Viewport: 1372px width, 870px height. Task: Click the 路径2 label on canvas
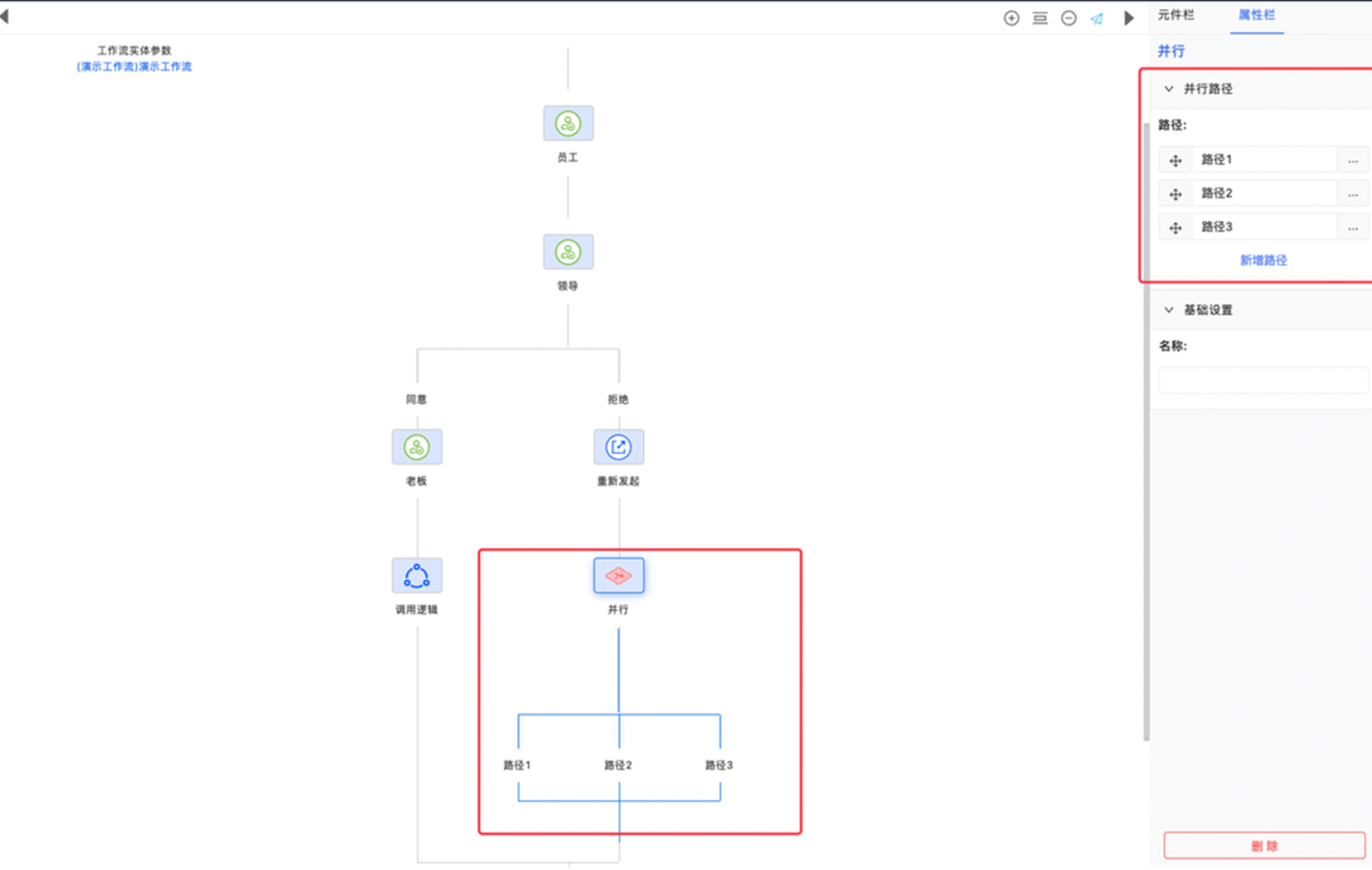[618, 765]
